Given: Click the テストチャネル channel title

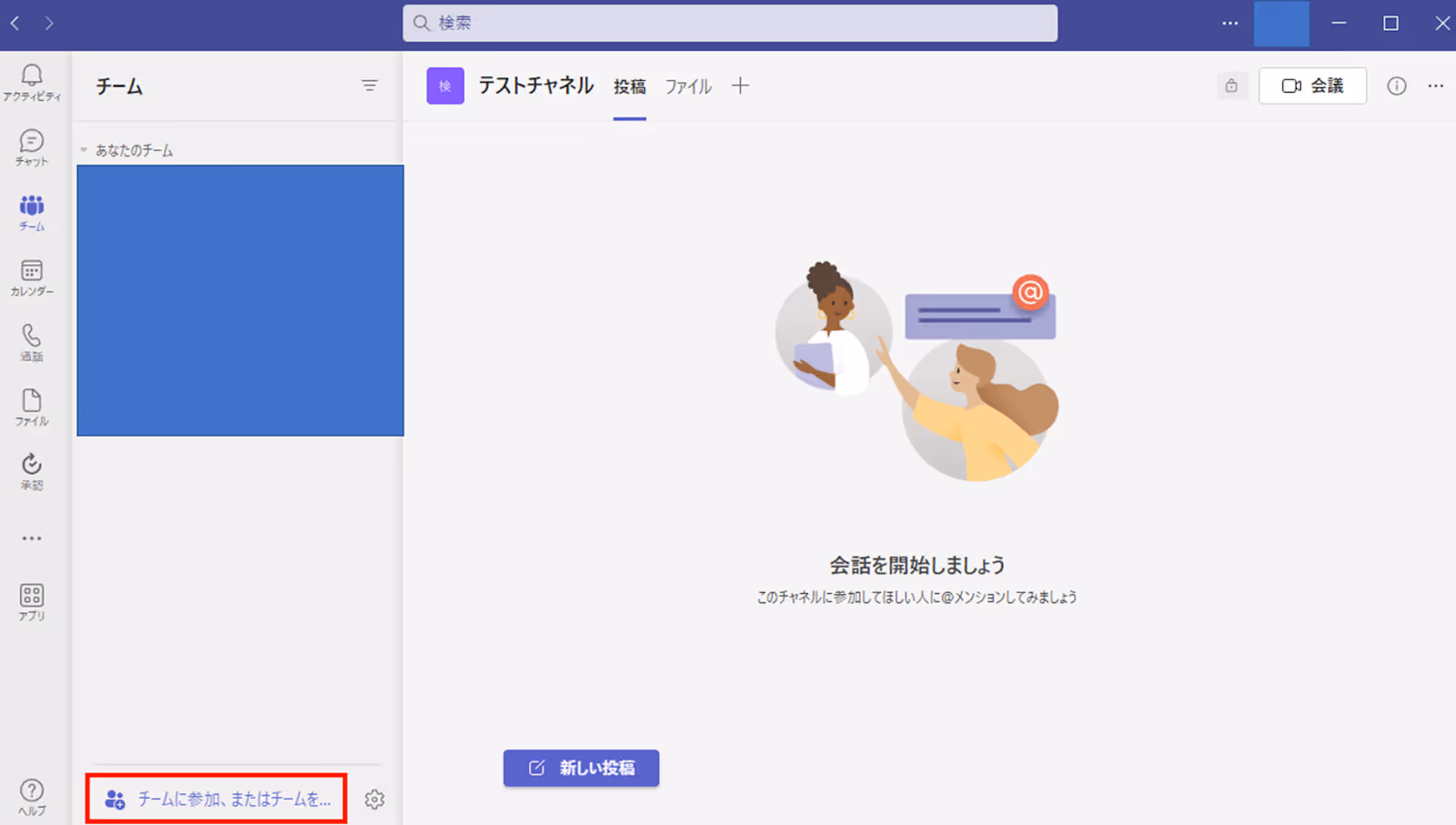Looking at the screenshot, I should click(x=536, y=86).
